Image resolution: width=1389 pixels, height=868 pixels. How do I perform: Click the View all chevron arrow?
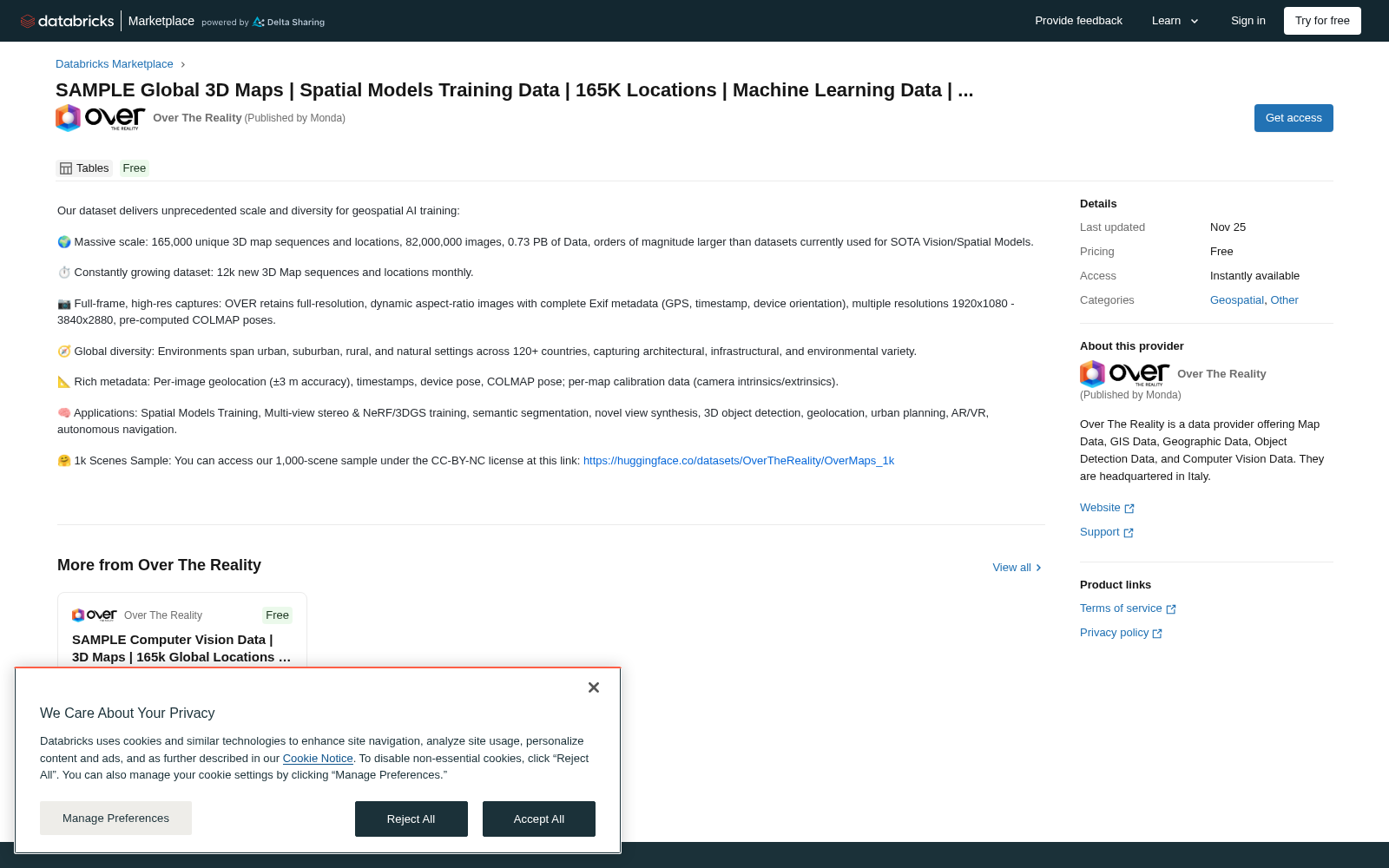[x=1038, y=568]
